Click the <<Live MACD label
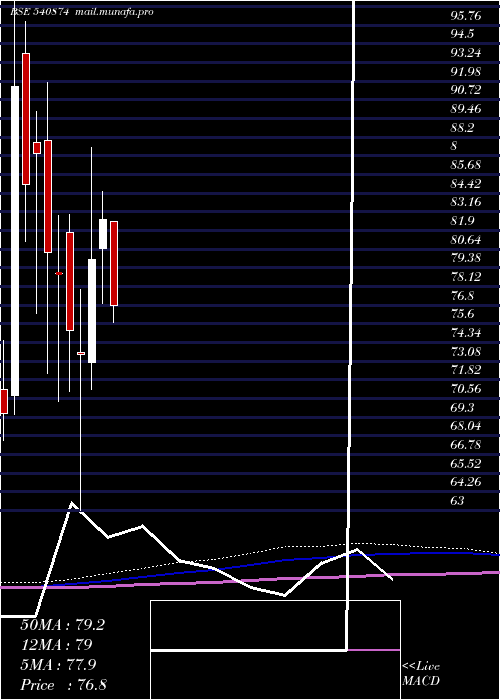 pyautogui.click(x=421, y=674)
